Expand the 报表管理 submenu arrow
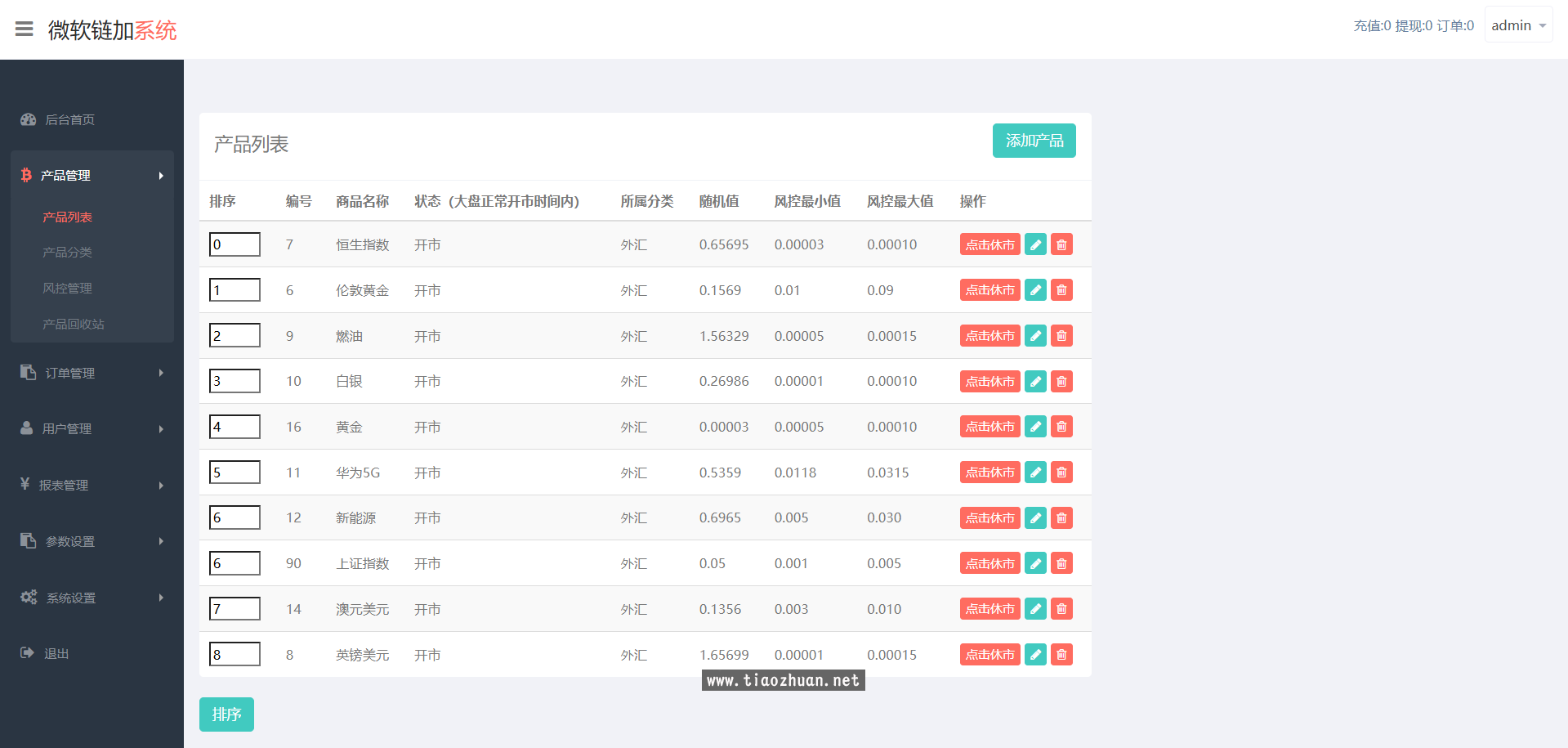Screen dimensions: 1568x748 [161, 486]
